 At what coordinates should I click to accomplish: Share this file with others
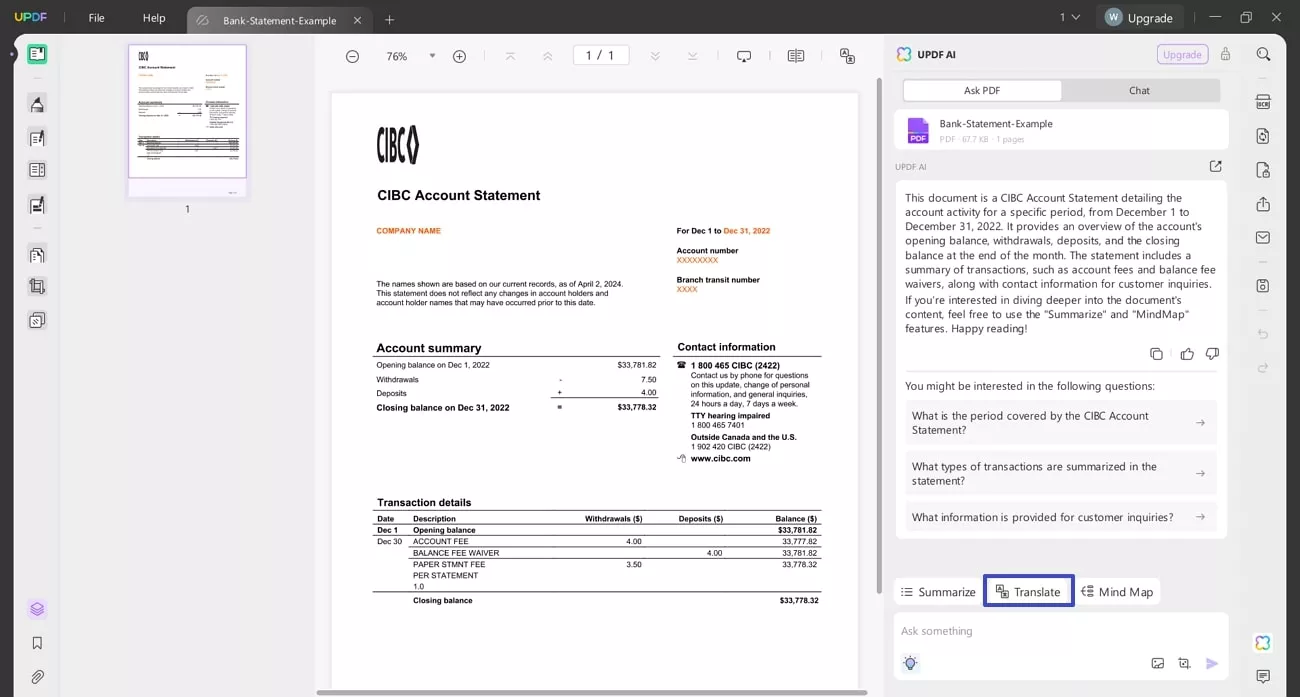1263,204
